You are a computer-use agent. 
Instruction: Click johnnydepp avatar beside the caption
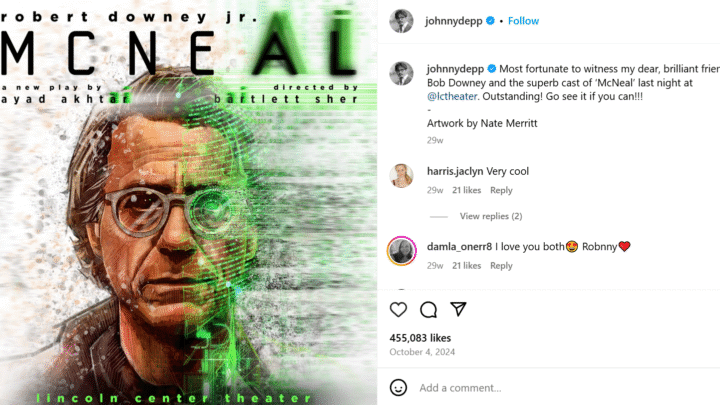point(401,73)
